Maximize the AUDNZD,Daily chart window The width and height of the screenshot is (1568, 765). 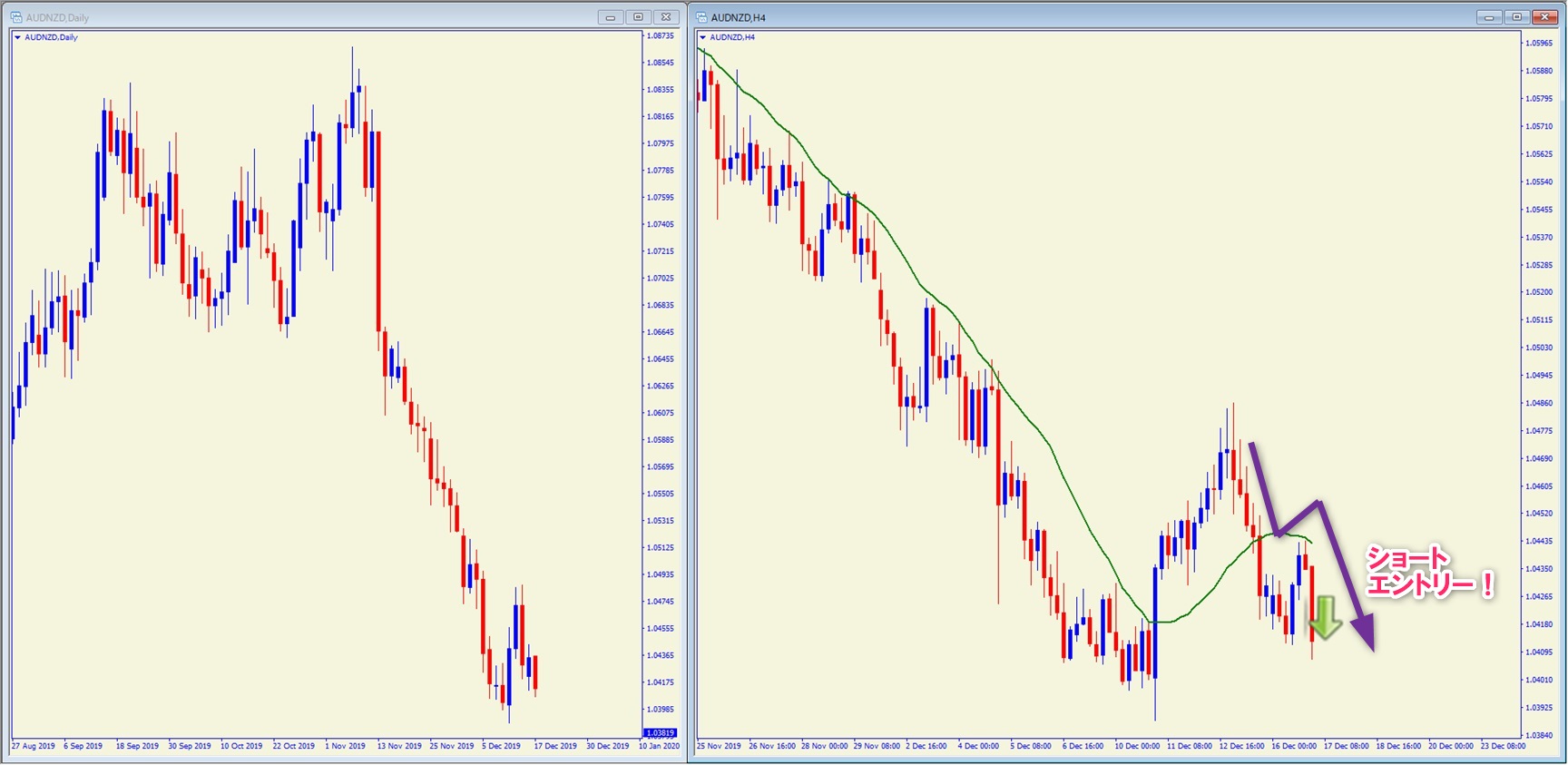click(x=638, y=17)
